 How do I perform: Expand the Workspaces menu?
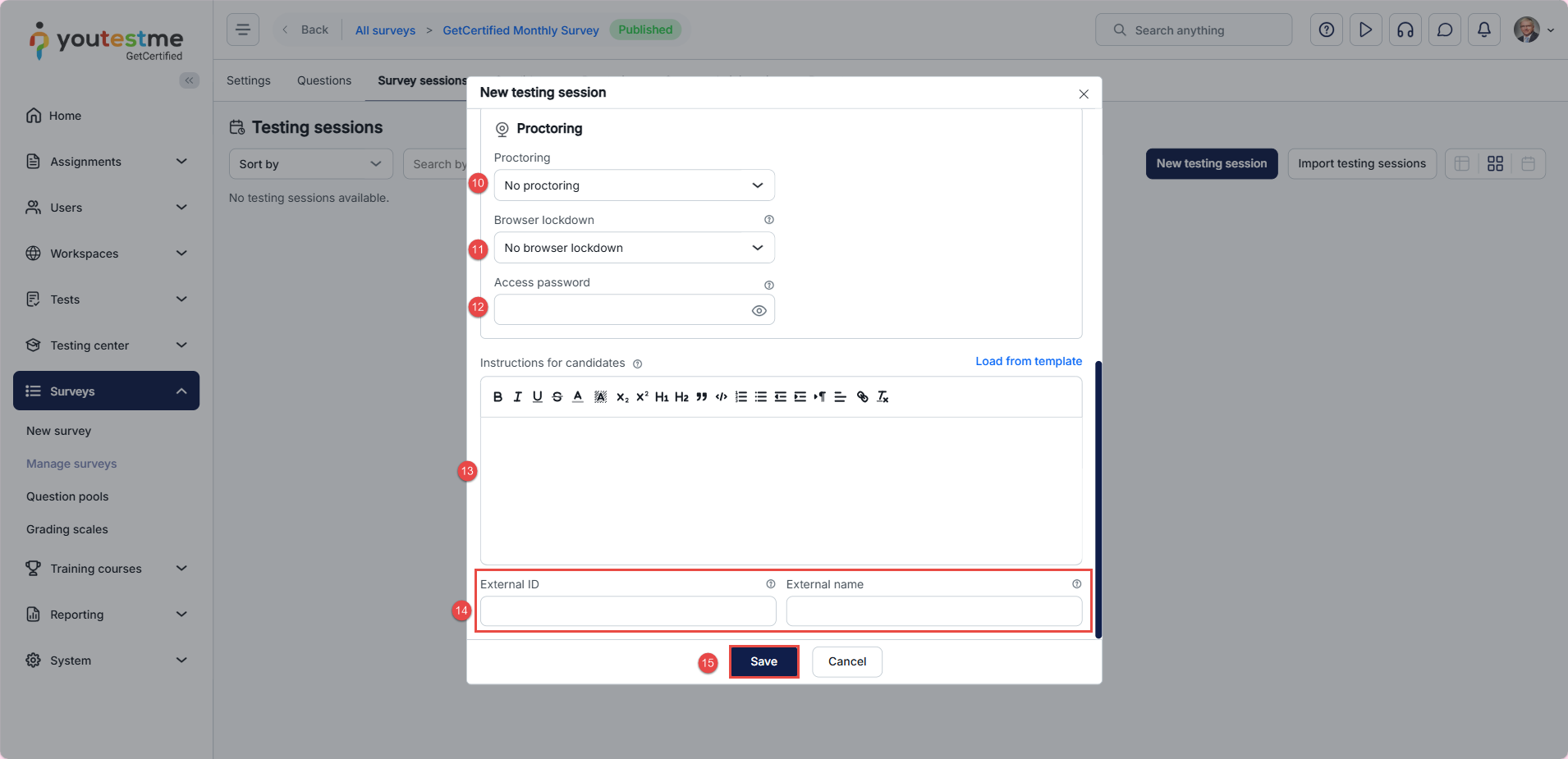tap(107, 254)
